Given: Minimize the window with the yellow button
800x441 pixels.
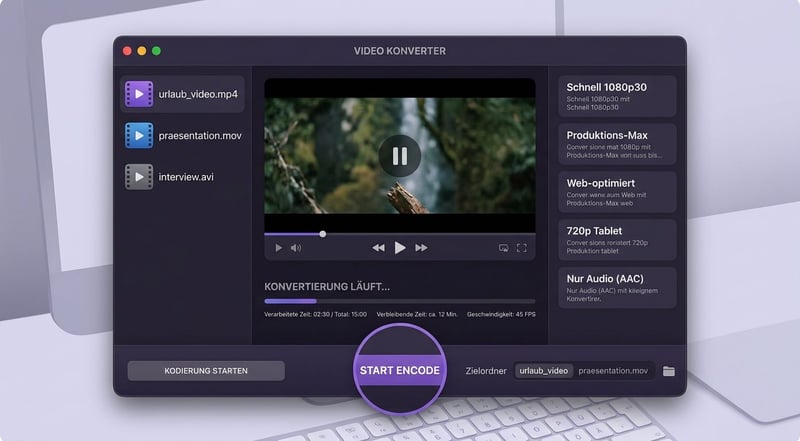Looking at the screenshot, I should coord(142,51).
